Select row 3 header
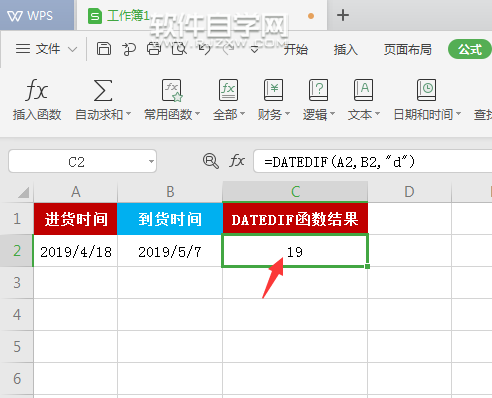This screenshot has height=398, width=492. click(17, 283)
